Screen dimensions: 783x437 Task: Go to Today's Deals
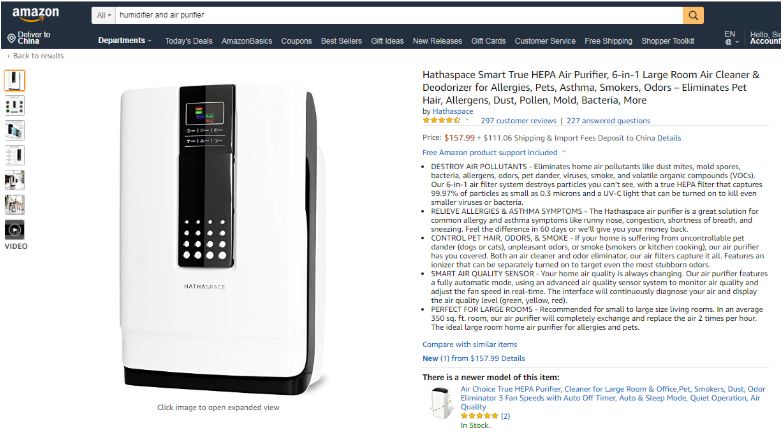coord(189,41)
